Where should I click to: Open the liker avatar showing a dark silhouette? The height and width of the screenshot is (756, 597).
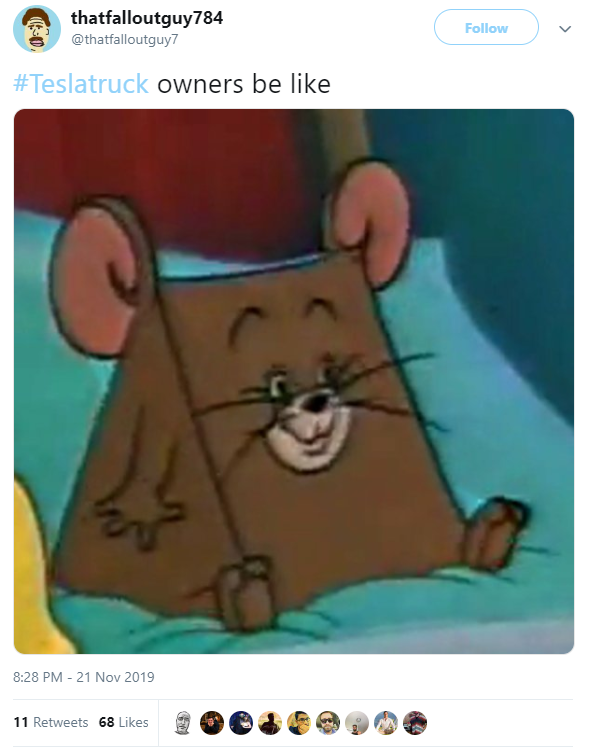pyautogui.click(x=270, y=723)
